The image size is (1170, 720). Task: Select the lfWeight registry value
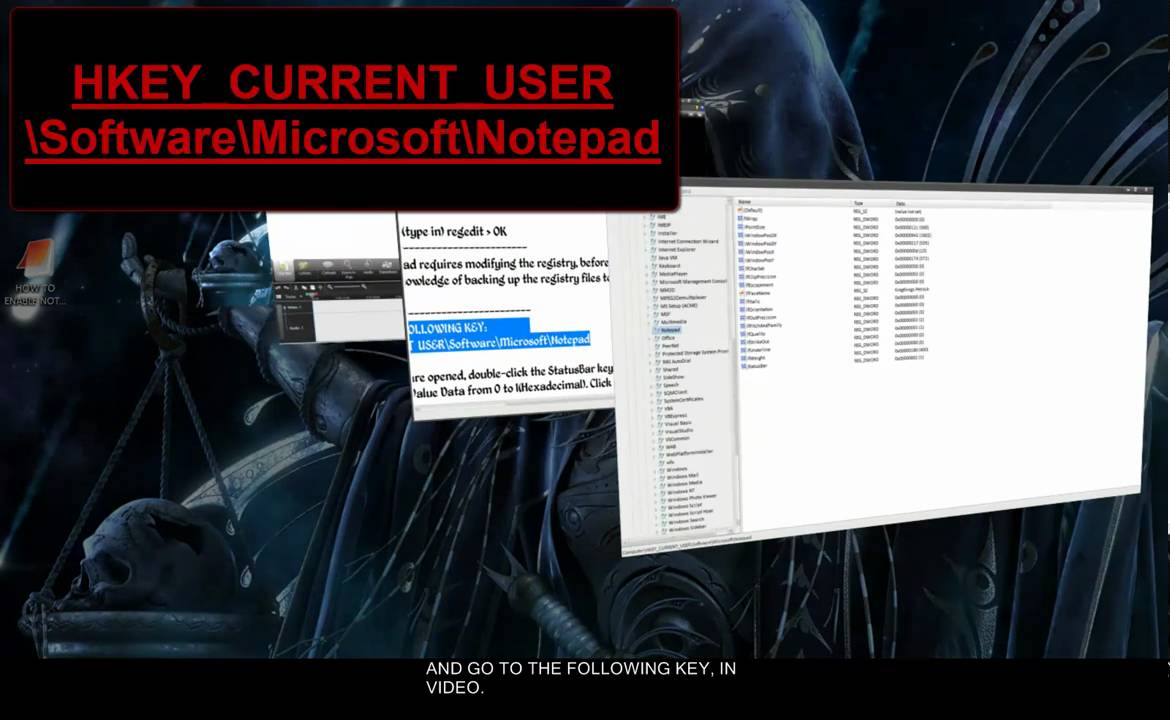pyautogui.click(x=754, y=358)
